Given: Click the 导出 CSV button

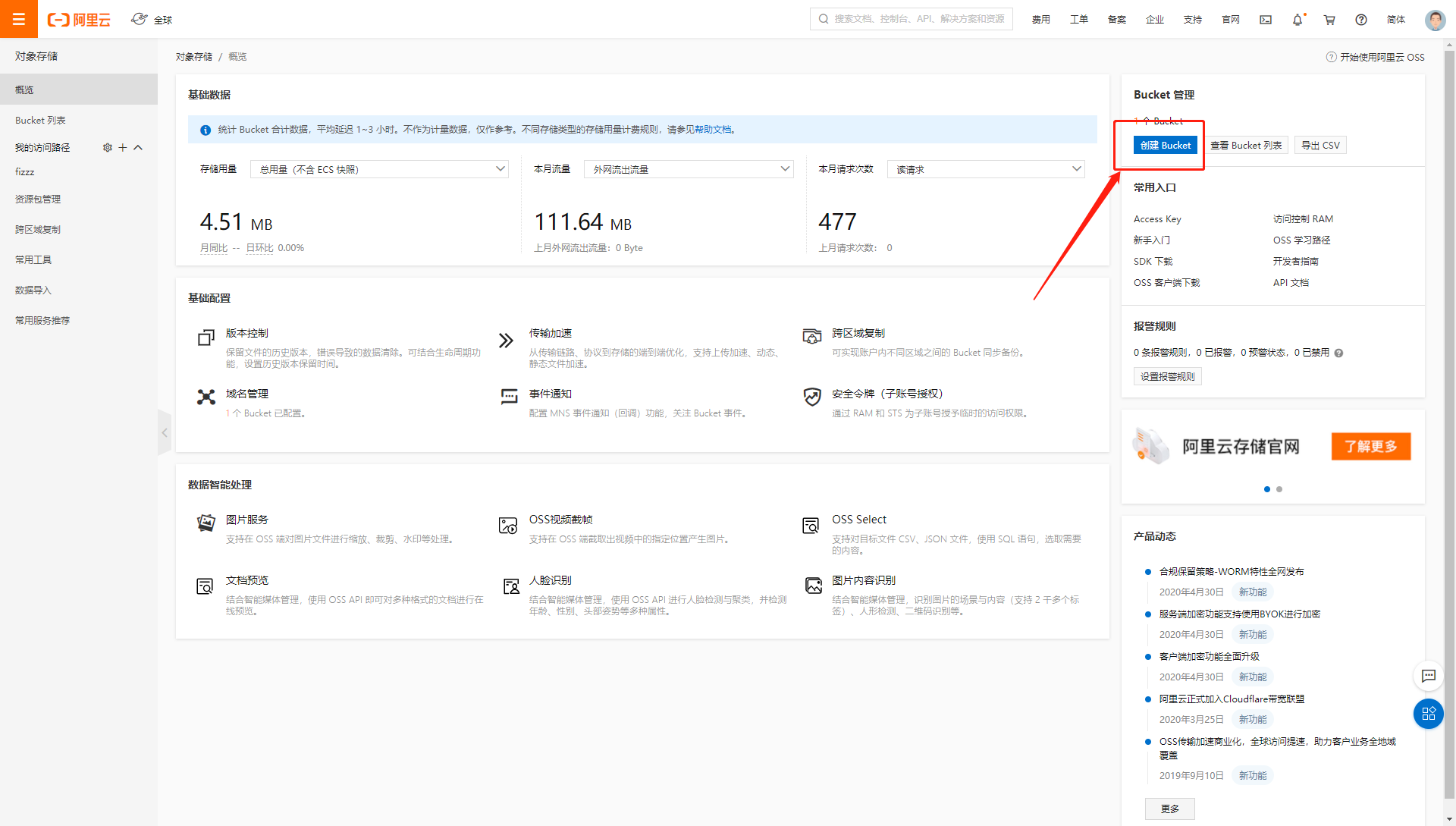Looking at the screenshot, I should pyautogui.click(x=1320, y=146).
